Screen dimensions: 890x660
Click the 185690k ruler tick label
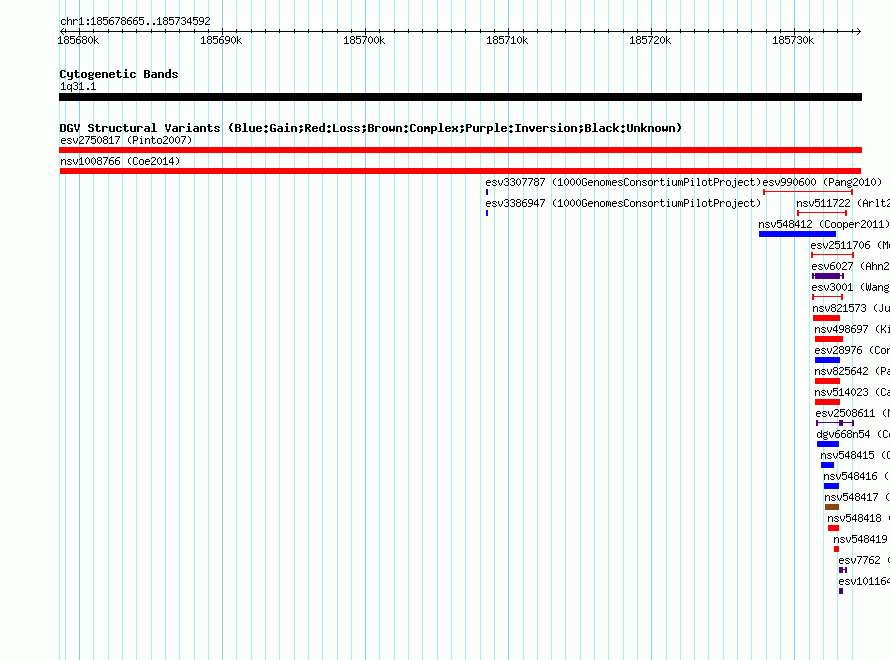[221, 40]
